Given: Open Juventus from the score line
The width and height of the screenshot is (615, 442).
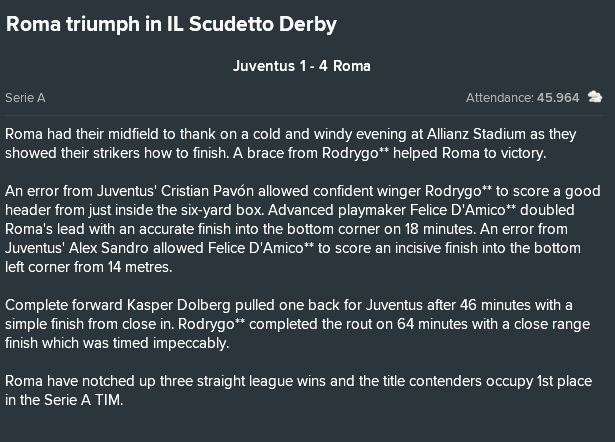Looking at the screenshot, I should pos(264,66).
